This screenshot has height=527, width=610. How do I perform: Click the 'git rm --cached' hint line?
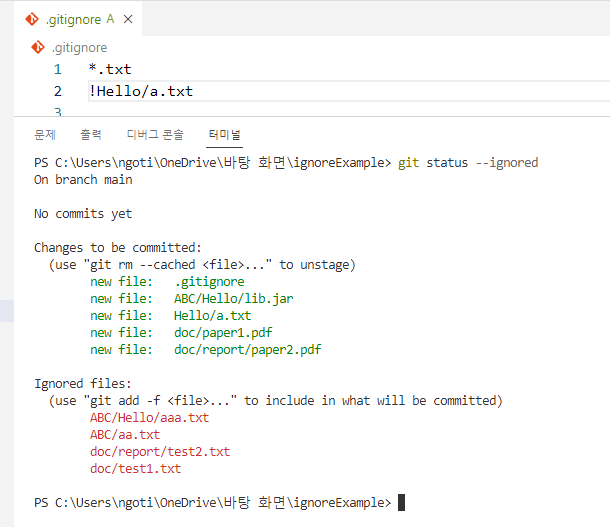tap(202, 265)
